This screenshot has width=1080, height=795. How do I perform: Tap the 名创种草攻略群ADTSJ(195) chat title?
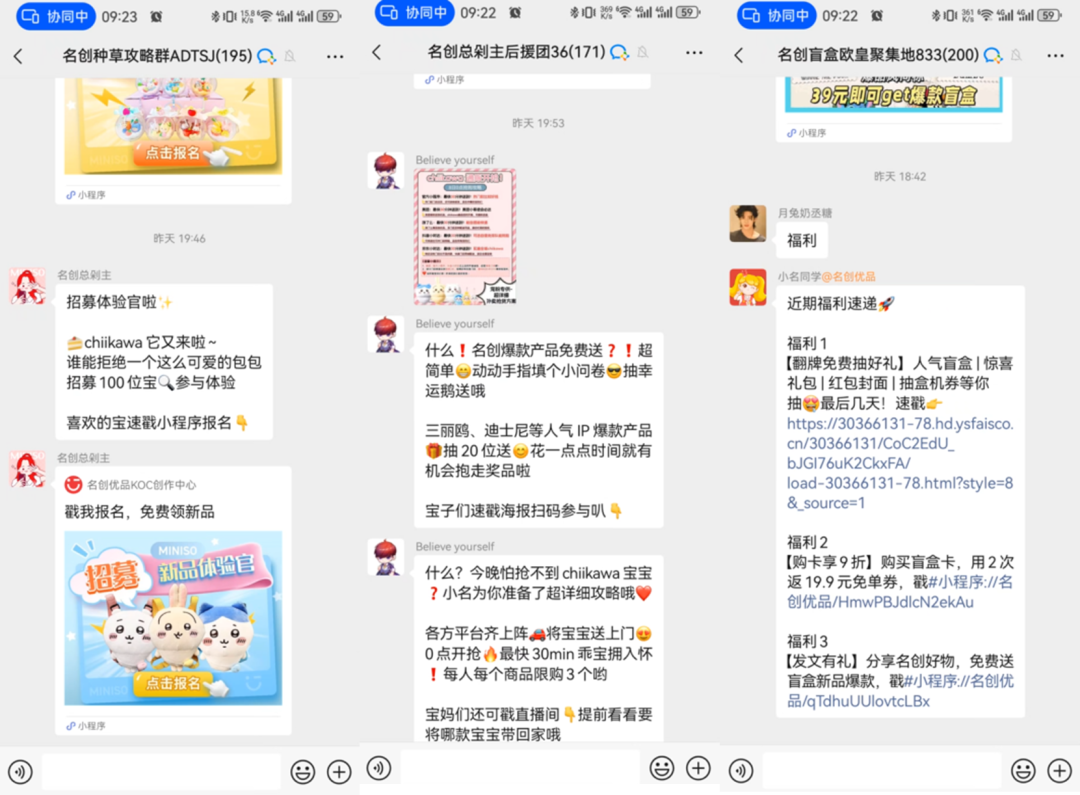pyautogui.click(x=157, y=56)
